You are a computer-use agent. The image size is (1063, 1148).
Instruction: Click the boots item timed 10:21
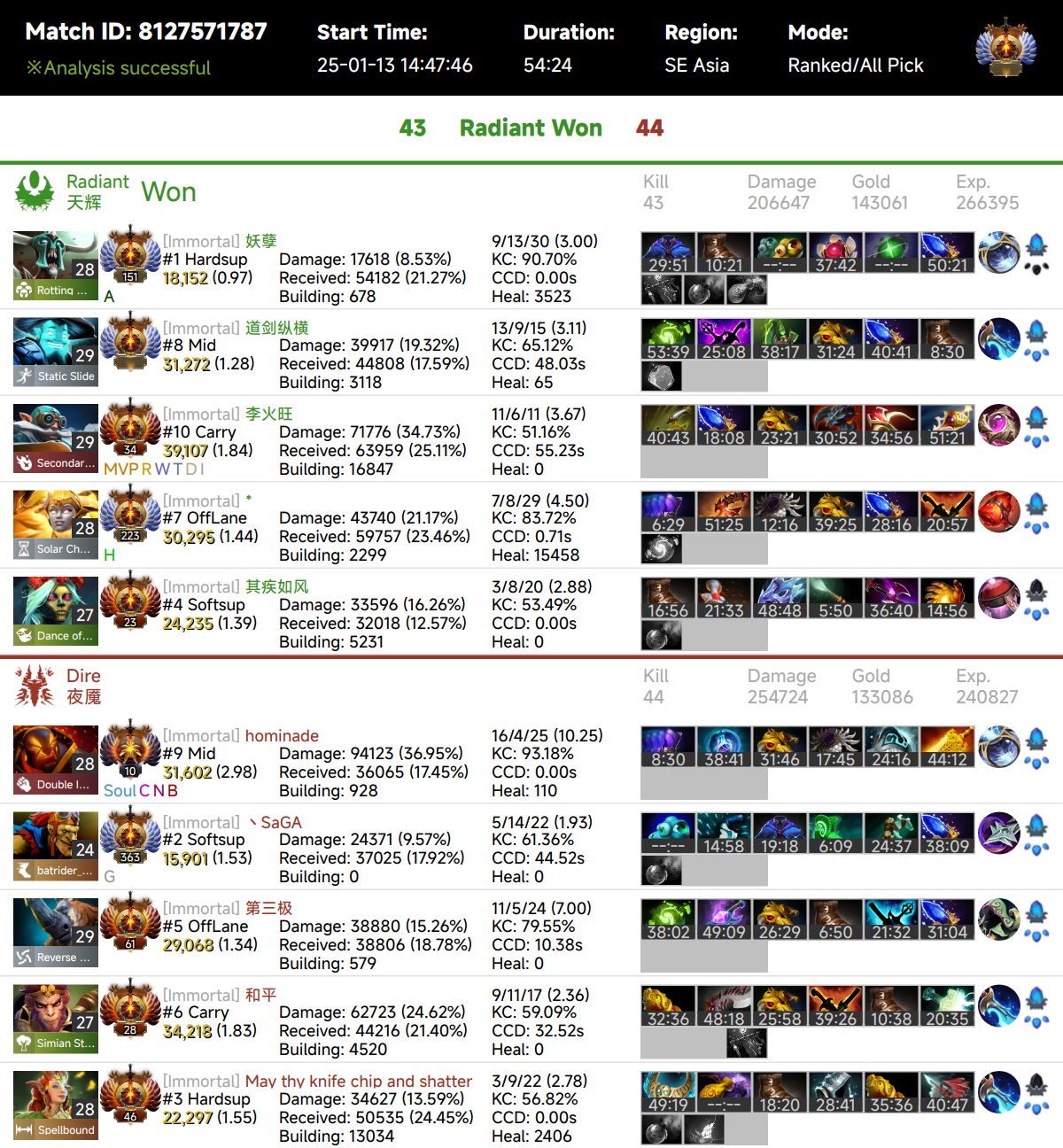pos(724,252)
